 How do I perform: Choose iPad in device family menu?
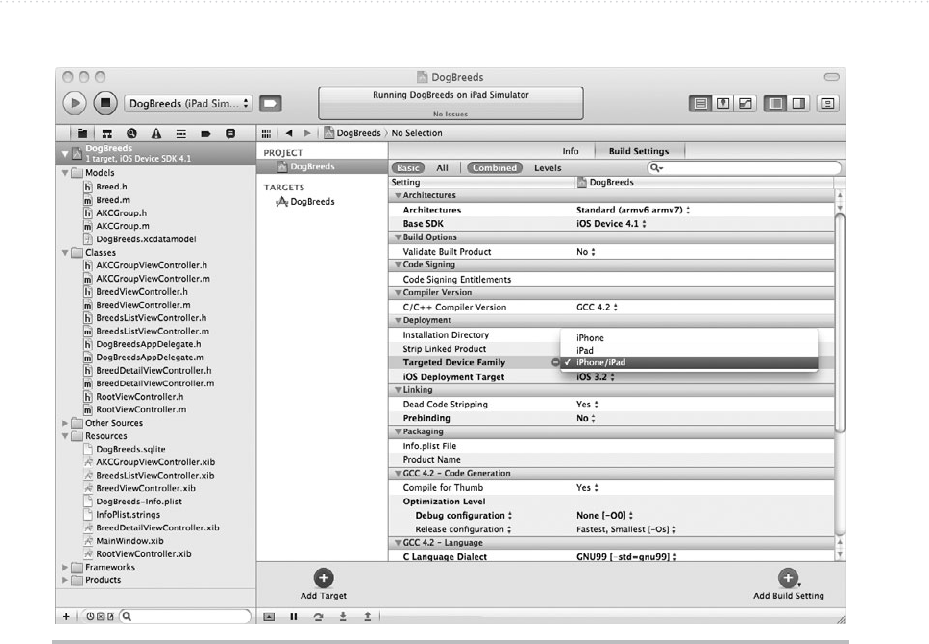(689, 351)
